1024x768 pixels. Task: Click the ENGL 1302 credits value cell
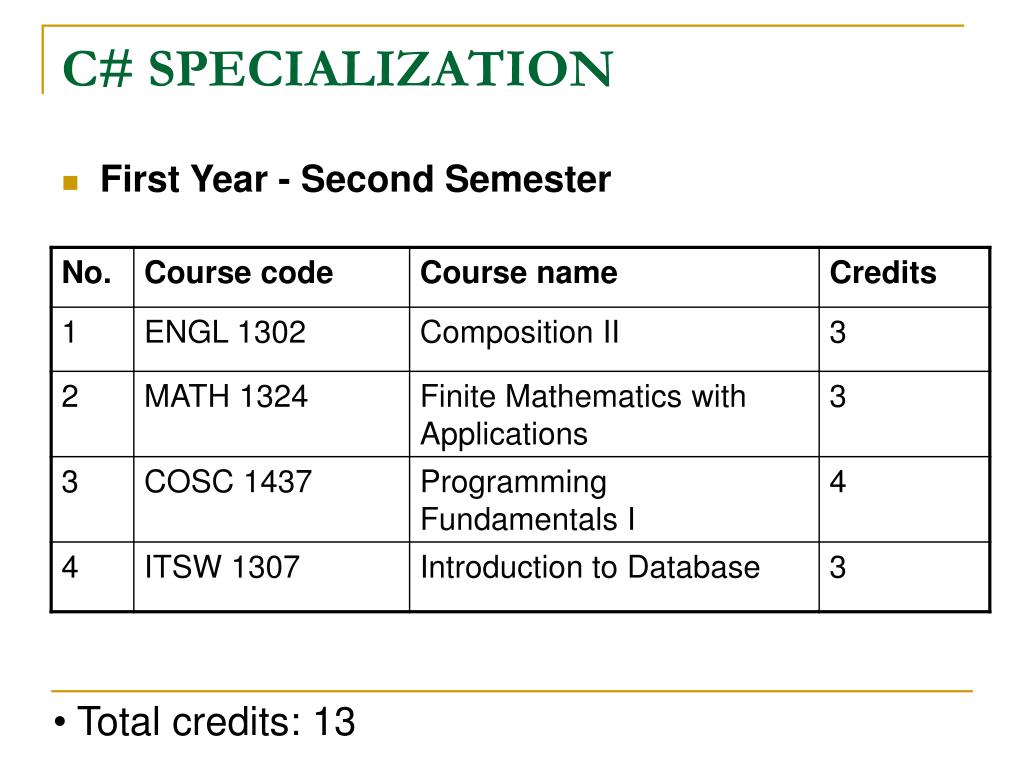pyautogui.click(x=904, y=339)
